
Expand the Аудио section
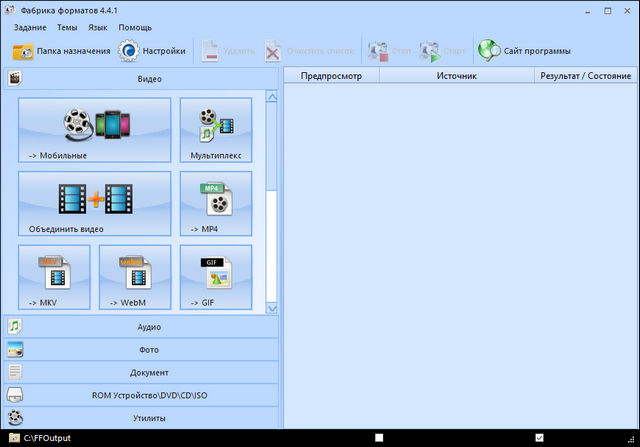pos(148,327)
